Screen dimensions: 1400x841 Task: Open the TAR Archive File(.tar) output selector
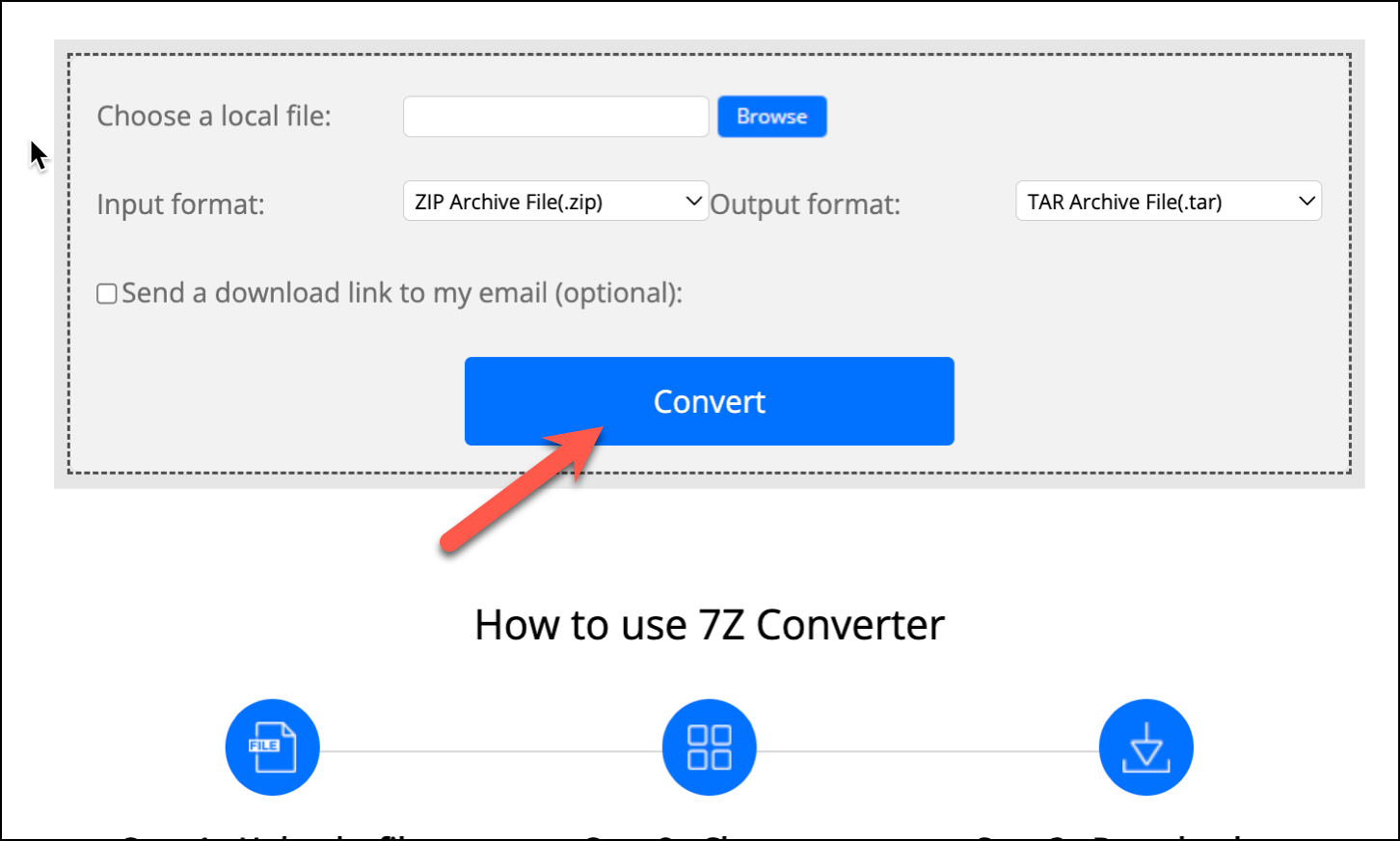click(1169, 201)
